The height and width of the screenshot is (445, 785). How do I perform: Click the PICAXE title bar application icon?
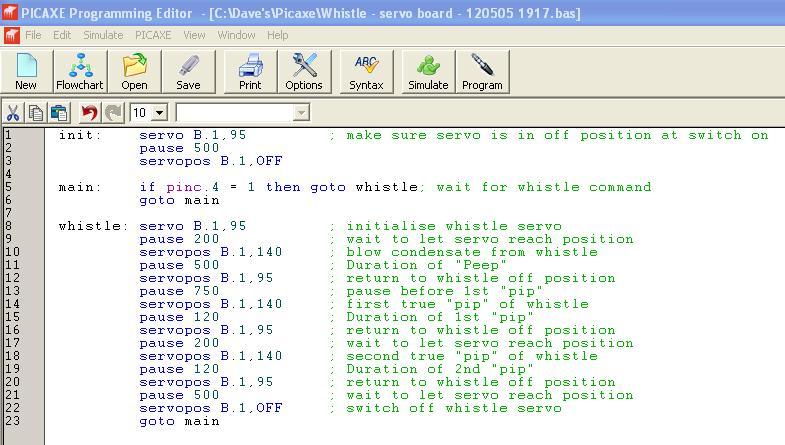[10, 13]
